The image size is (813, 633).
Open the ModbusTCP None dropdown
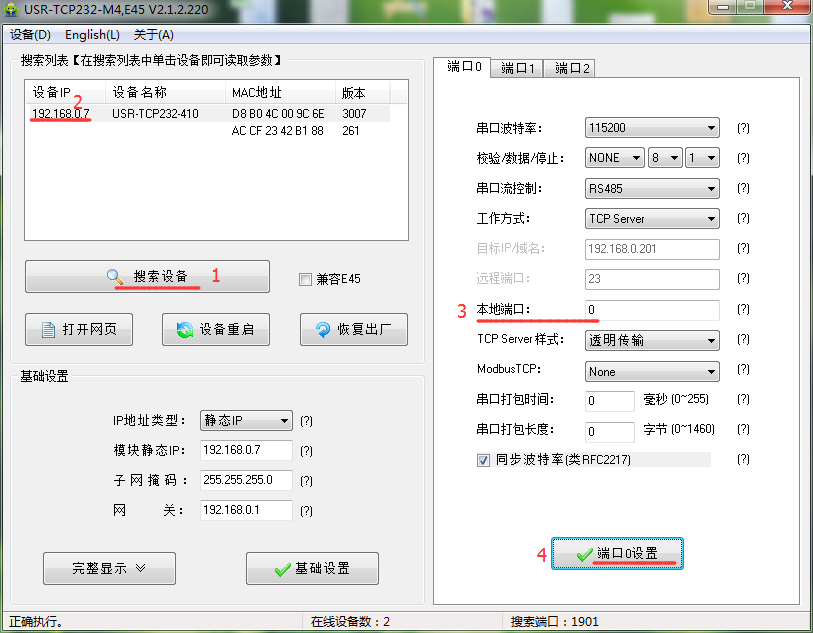[652, 372]
